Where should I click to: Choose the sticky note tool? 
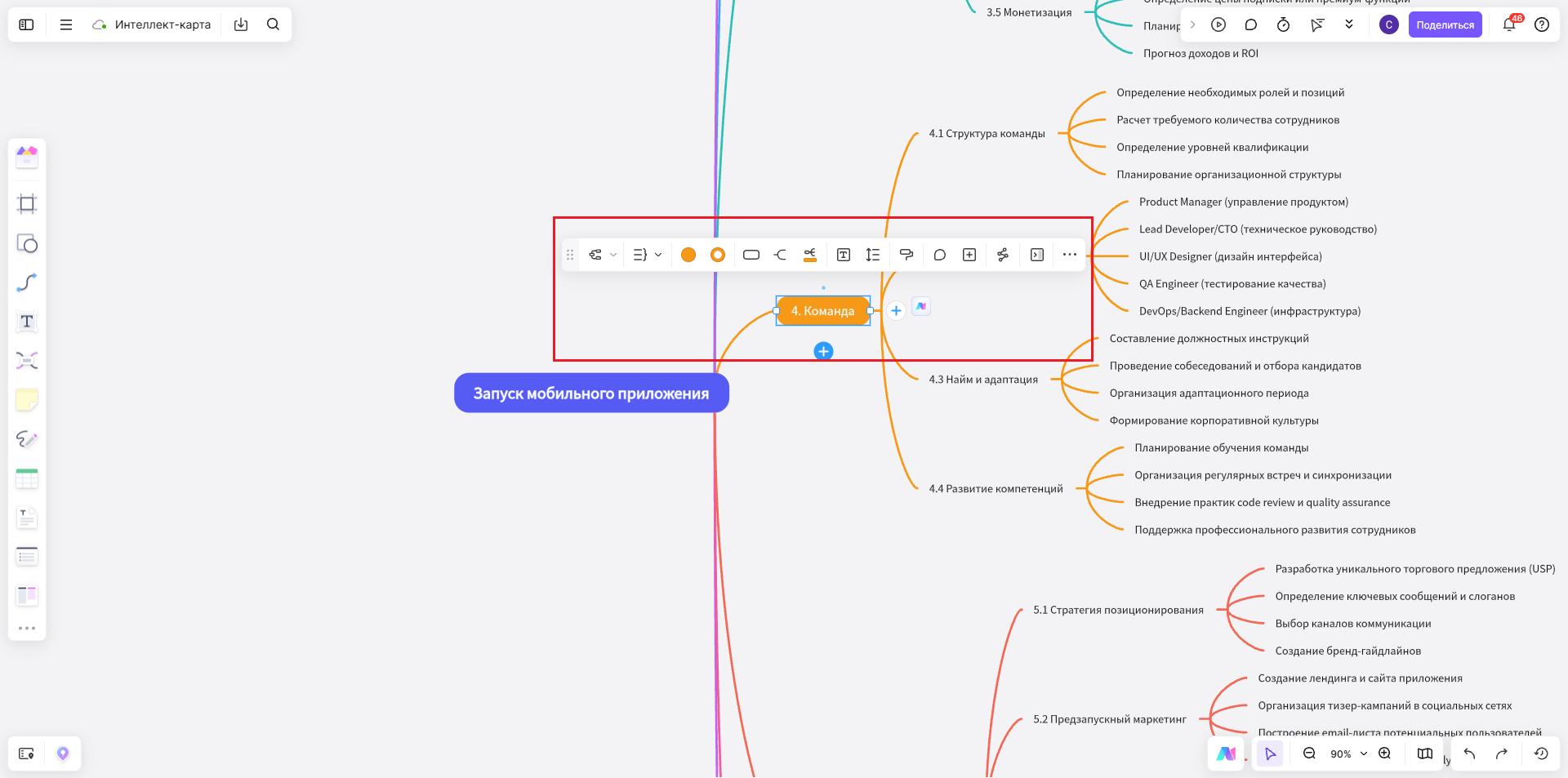[27, 400]
